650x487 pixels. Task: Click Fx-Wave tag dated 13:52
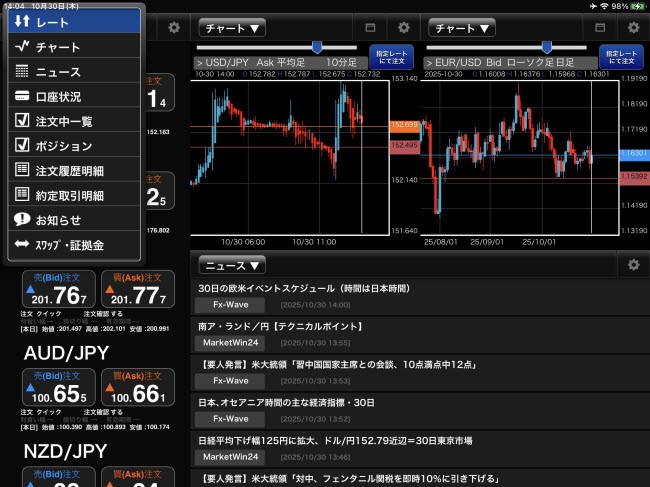pos(230,419)
